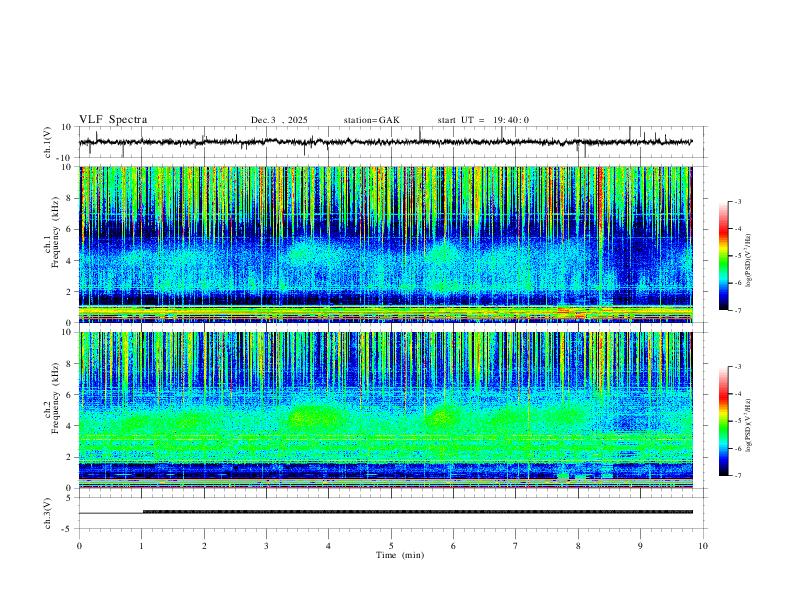
Task: Click the 'ch.1(V)' waveform axis label
Action: point(48,142)
